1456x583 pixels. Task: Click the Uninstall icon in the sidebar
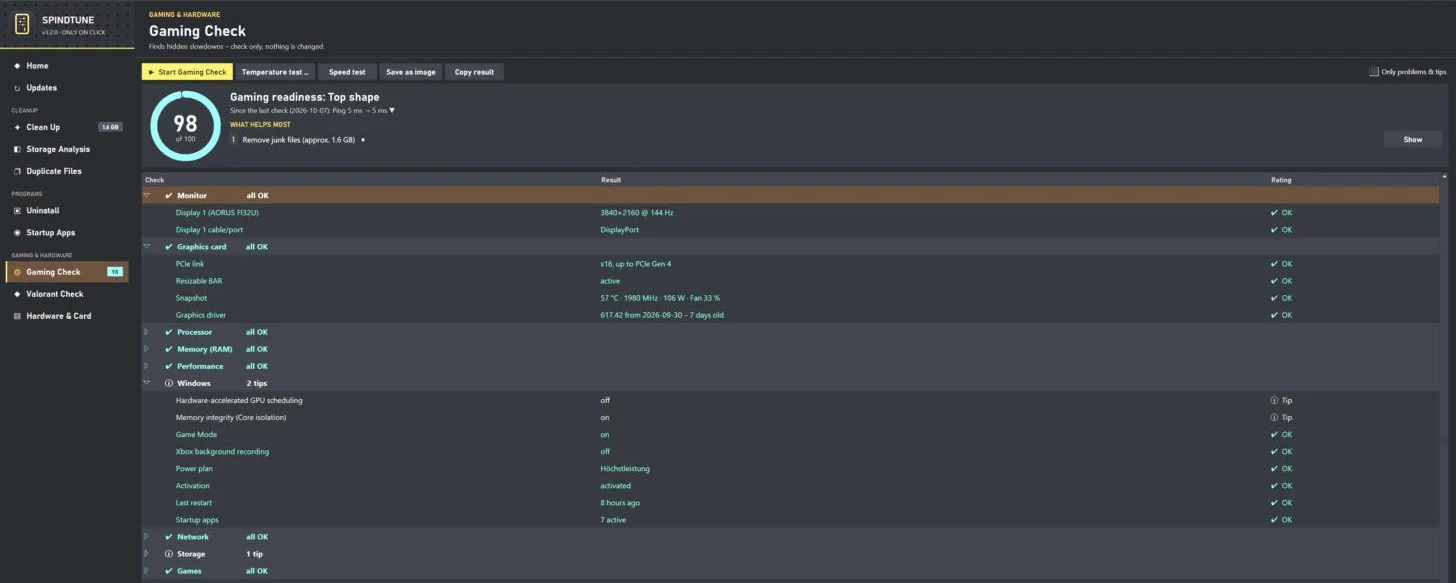click(x=17, y=211)
